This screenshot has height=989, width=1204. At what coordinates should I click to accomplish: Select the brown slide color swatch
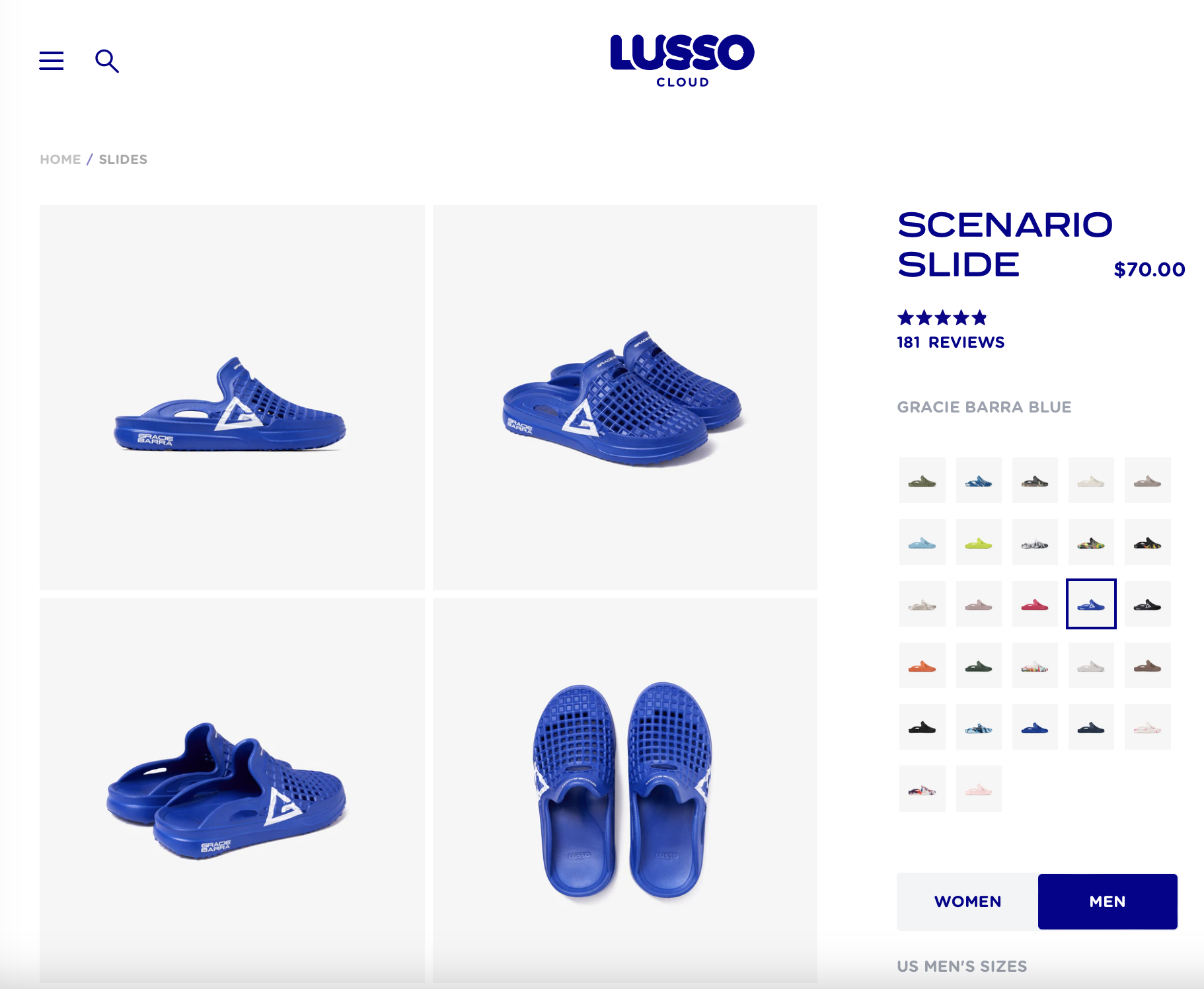(1148, 666)
